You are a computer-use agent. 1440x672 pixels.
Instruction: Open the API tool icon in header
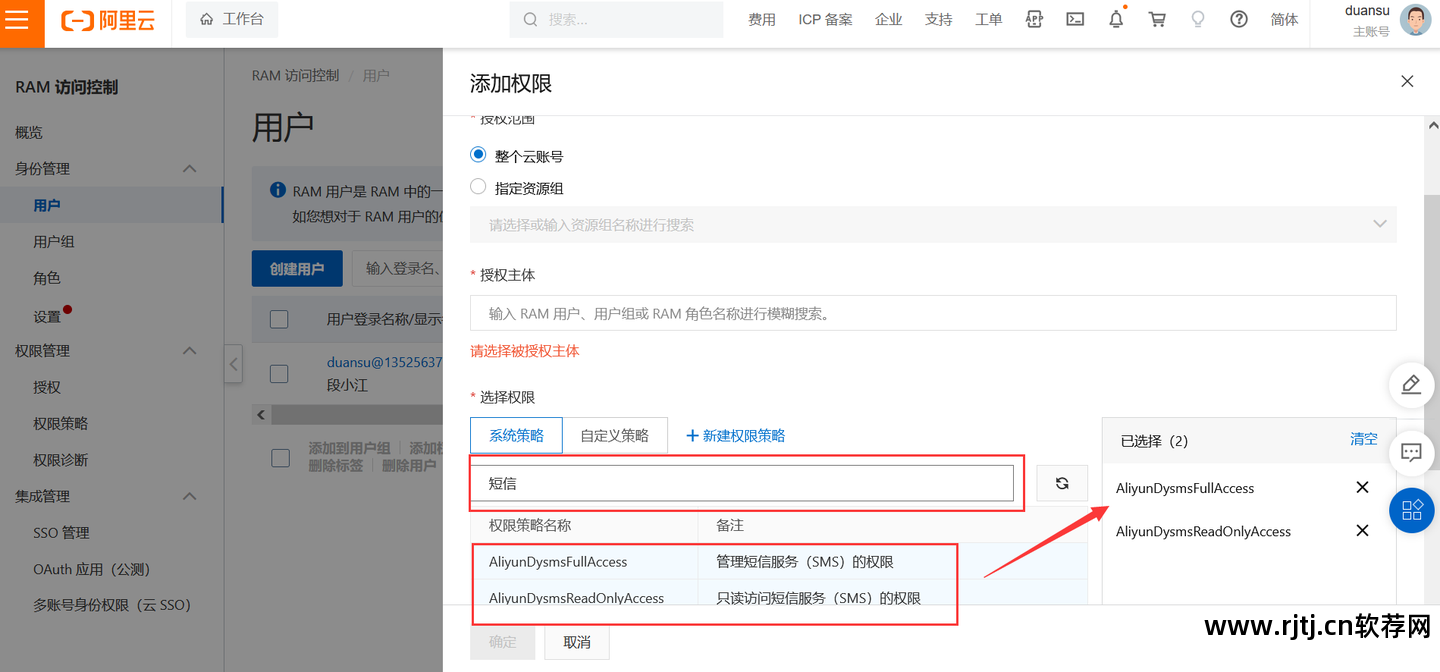[x=1035, y=19]
